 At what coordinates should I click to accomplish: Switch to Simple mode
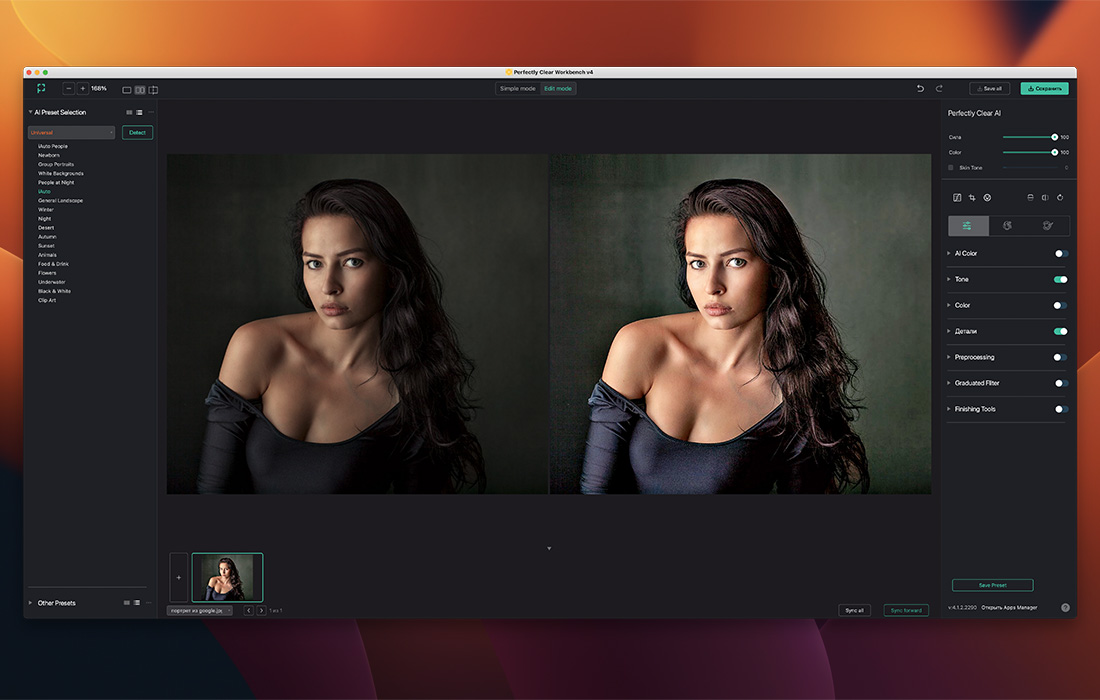point(518,89)
